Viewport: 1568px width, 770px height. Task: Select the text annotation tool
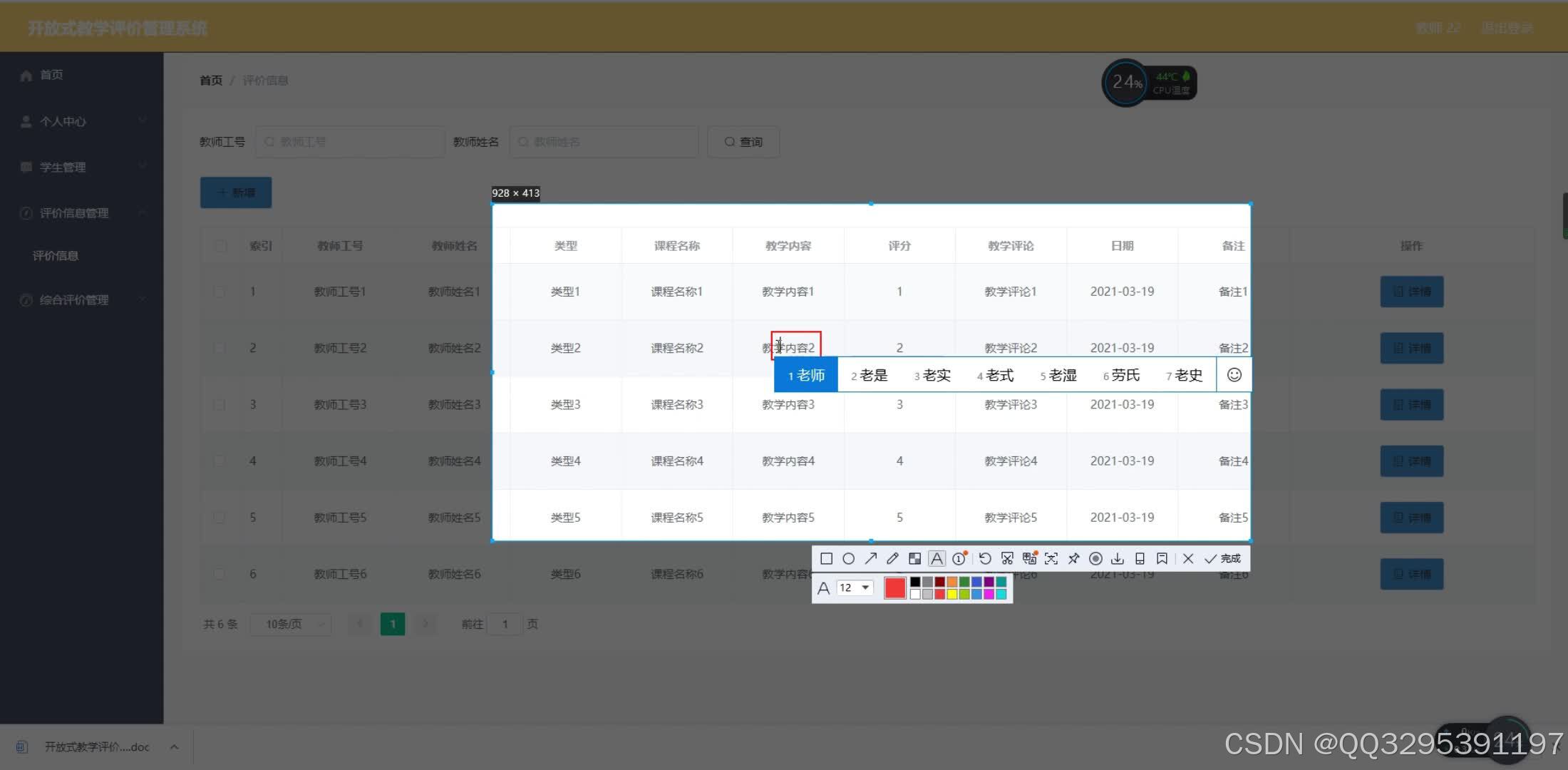coord(937,559)
